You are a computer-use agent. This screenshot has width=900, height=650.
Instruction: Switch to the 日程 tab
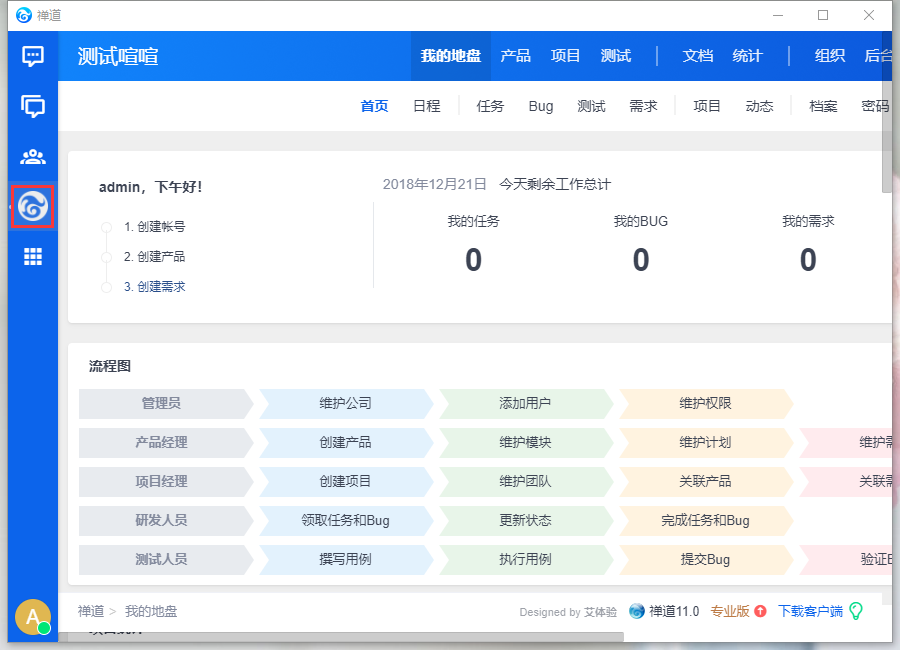pyautogui.click(x=427, y=106)
